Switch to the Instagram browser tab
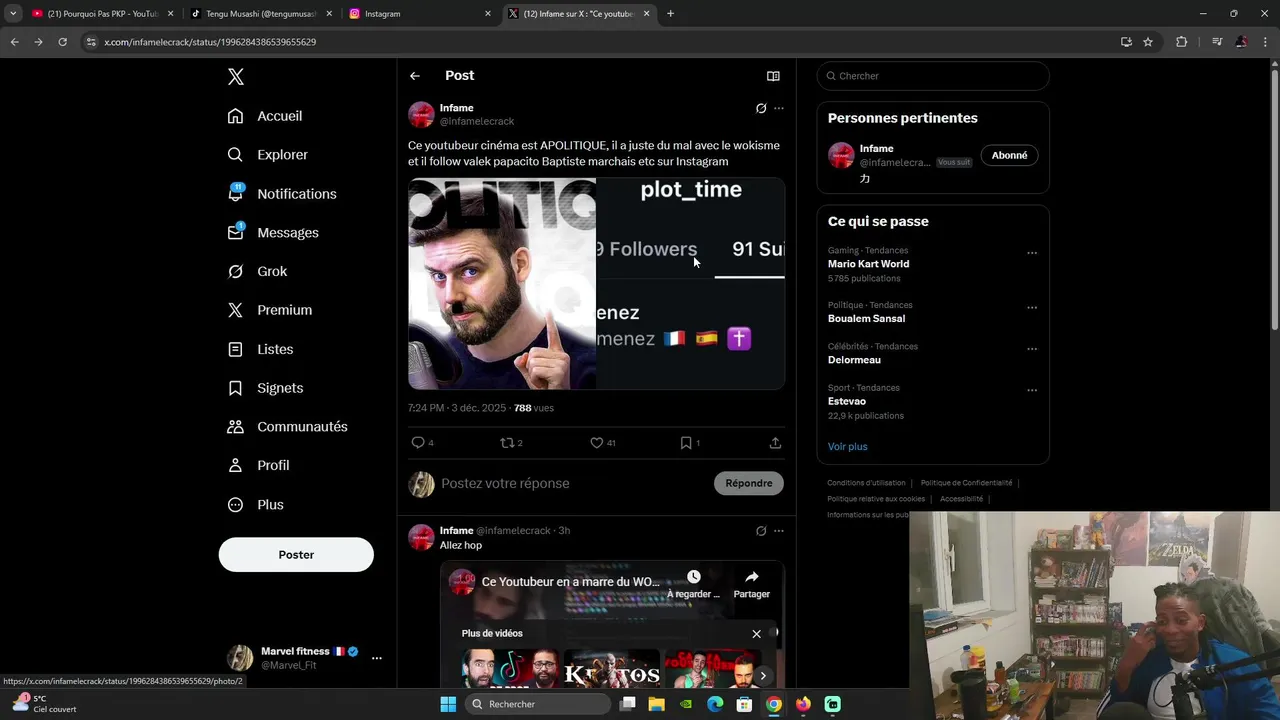1280x720 pixels. coord(420,14)
